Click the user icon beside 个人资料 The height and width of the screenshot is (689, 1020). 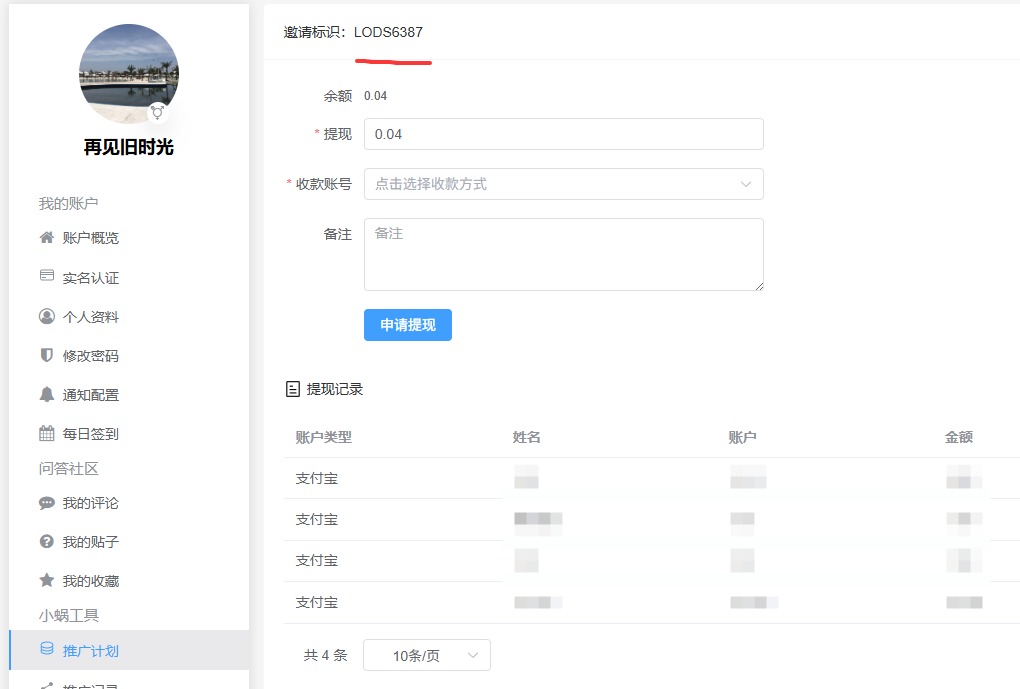46,316
